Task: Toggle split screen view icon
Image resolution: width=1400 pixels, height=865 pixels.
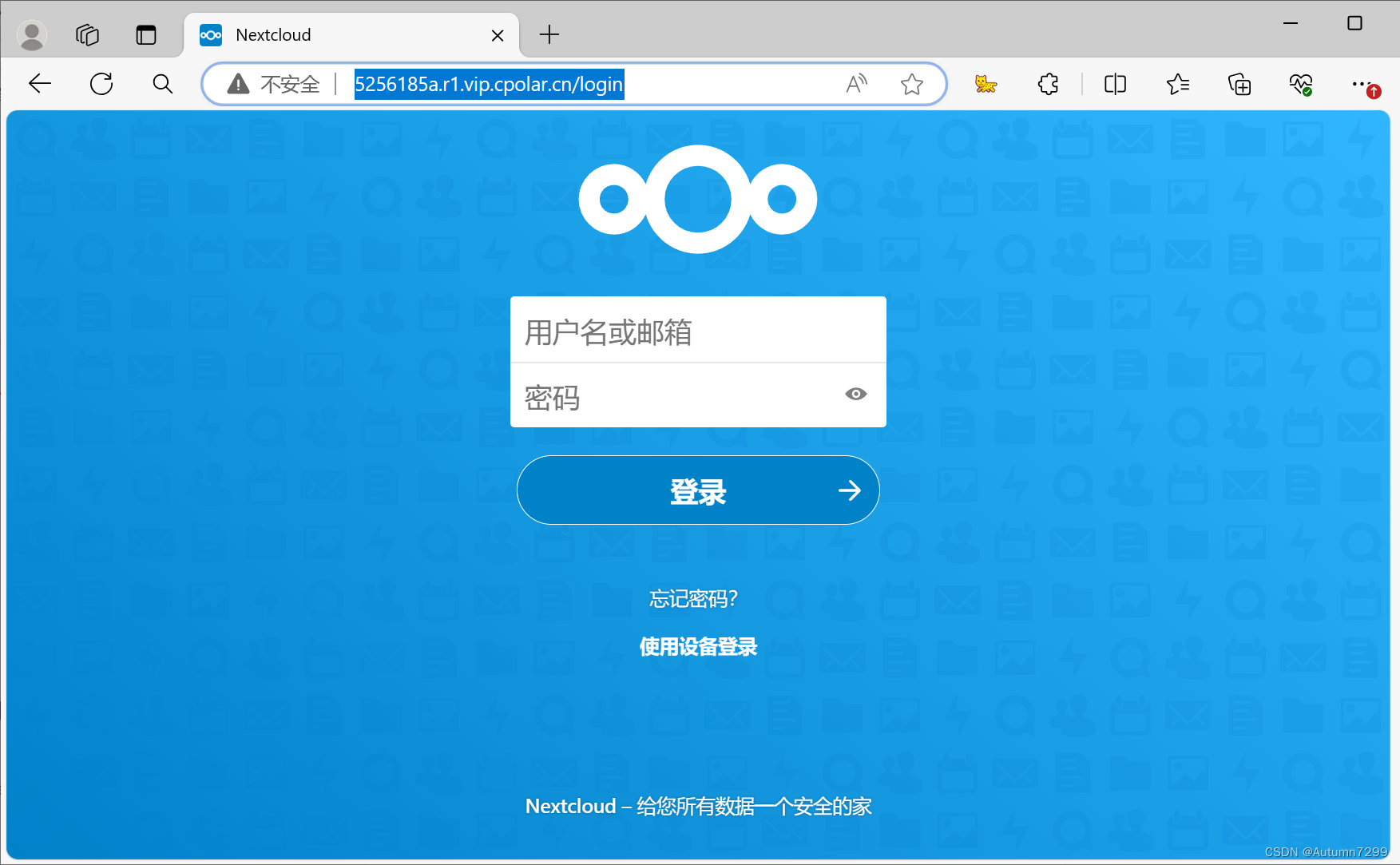Action: click(x=1115, y=84)
